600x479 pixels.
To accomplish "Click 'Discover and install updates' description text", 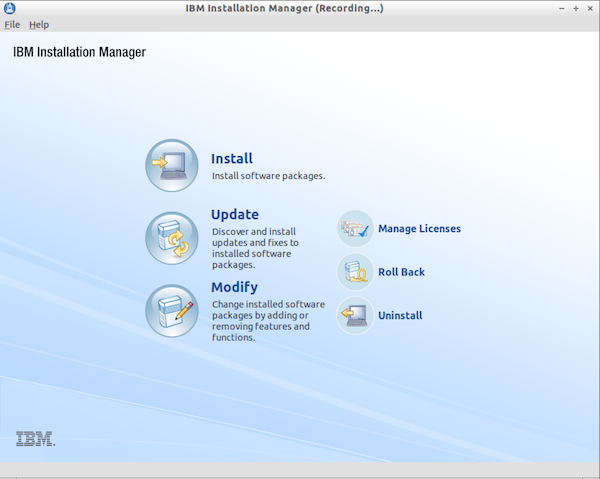I will click(255, 248).
